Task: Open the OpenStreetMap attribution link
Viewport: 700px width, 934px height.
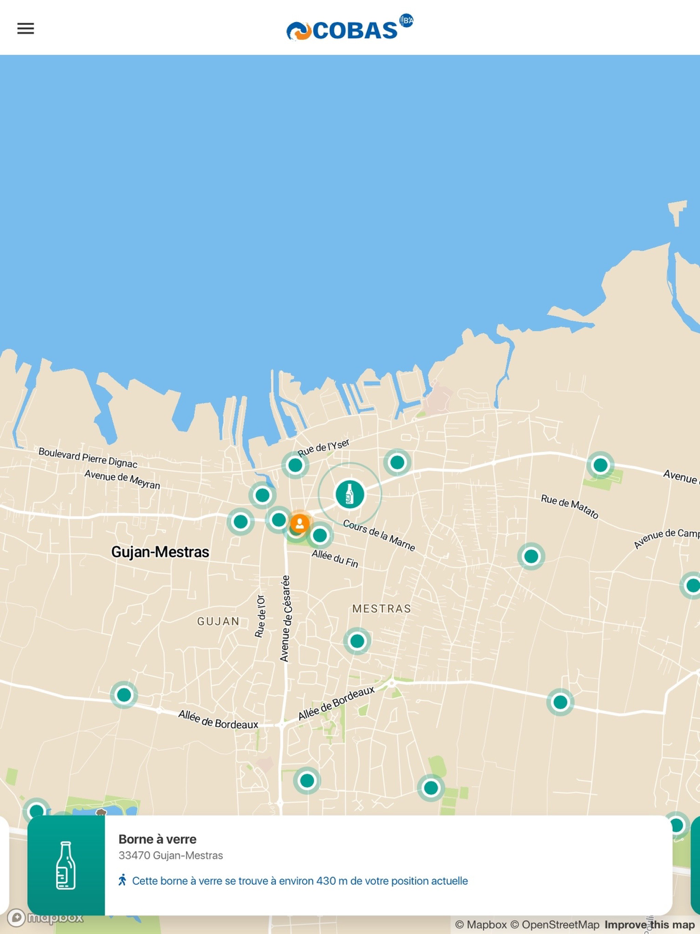Action: [555, 925]
